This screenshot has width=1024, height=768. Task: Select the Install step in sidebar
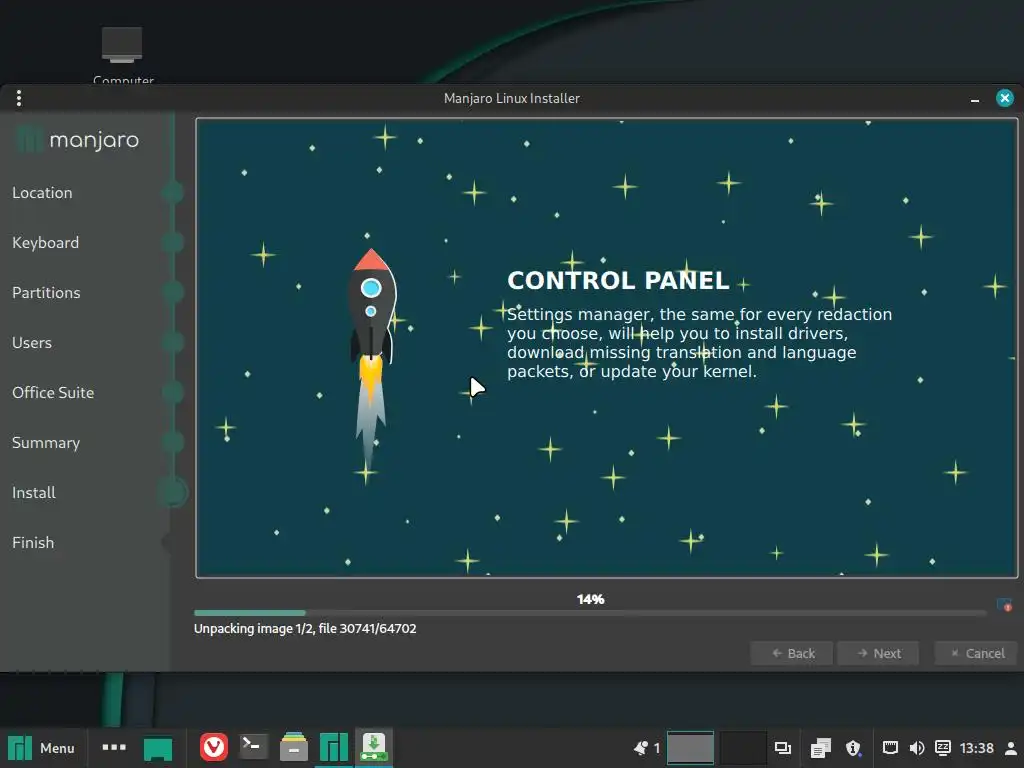coord(34,492)
